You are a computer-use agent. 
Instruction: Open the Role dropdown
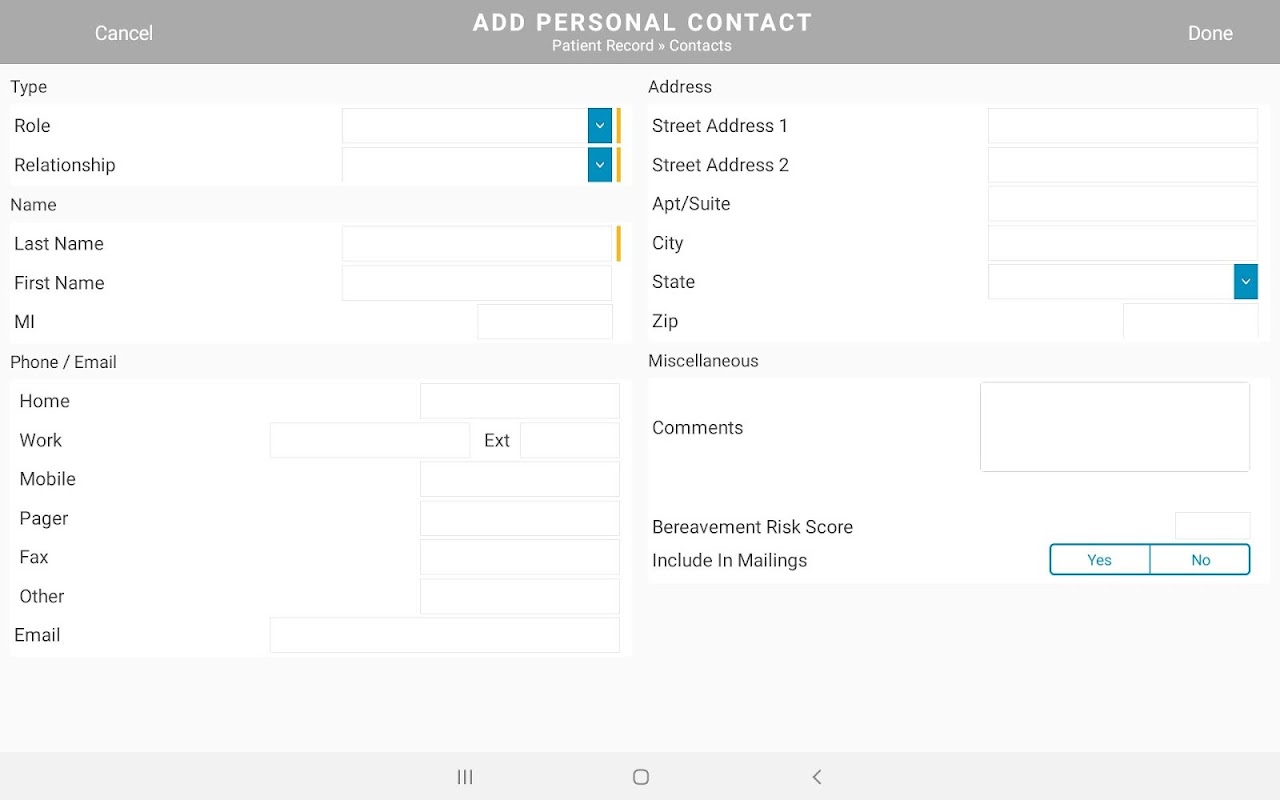[x=599, y=126]
